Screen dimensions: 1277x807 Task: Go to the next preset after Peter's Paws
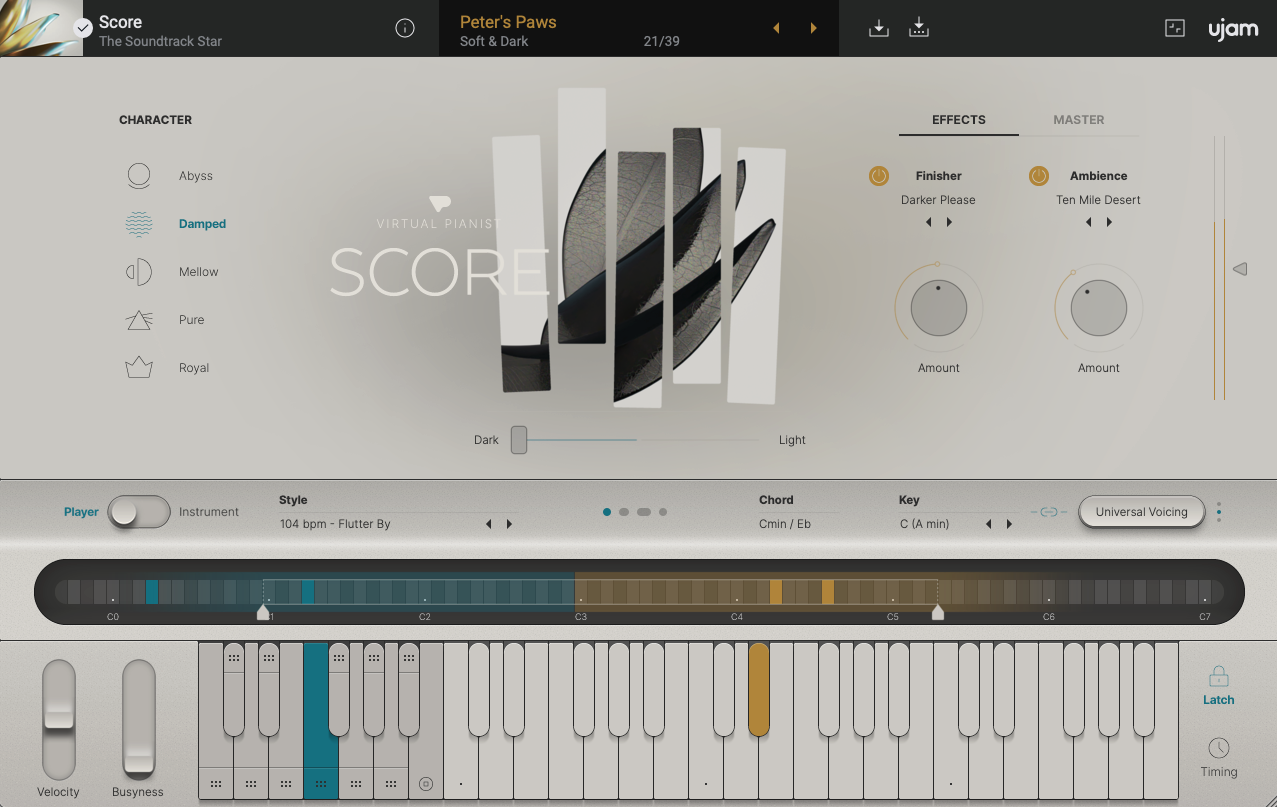coord(813,29)
